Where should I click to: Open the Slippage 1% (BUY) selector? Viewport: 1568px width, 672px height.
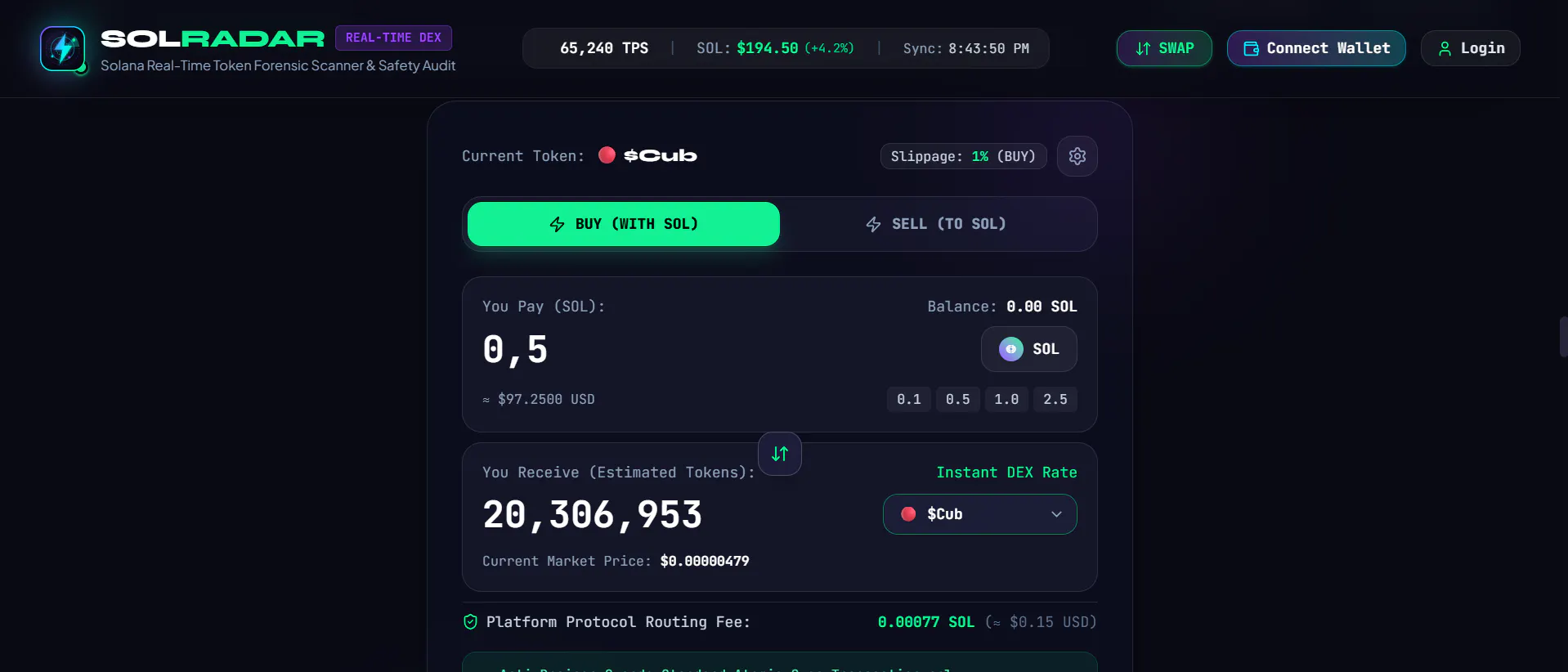click(963, 156)
